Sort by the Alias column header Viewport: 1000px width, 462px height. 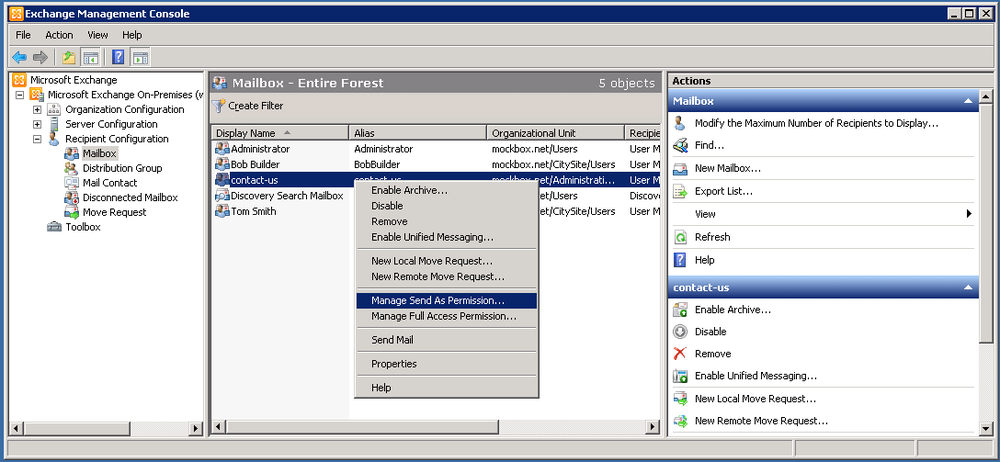(418, 133)
